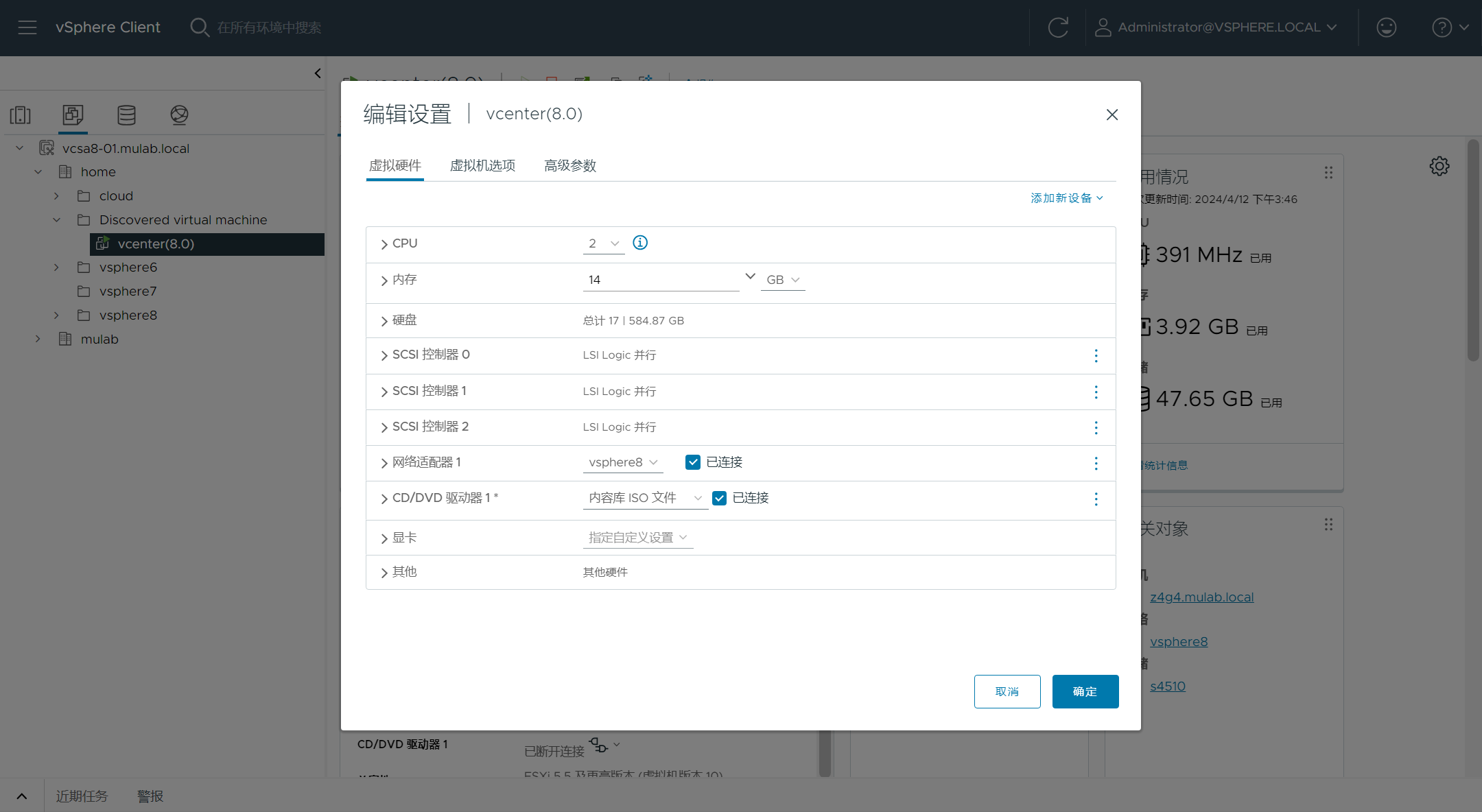Toggle CD/DVD 驱动器 1 已连接 checkbox
This screenshot has width=1482, height=812.
(719, 498)
